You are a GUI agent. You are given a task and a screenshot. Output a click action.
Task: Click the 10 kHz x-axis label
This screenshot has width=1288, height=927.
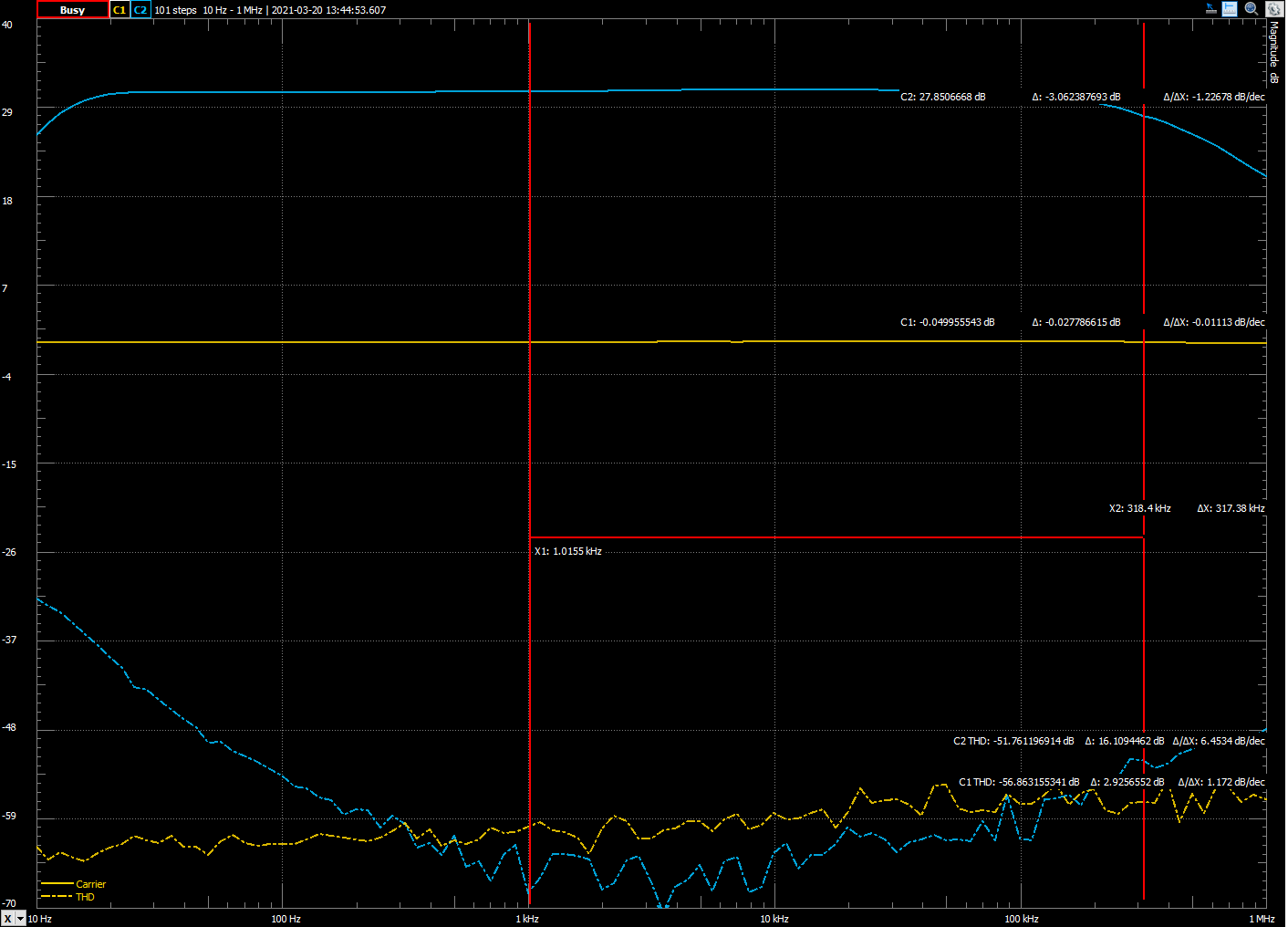pyautogui.click(x=774, y=919)
